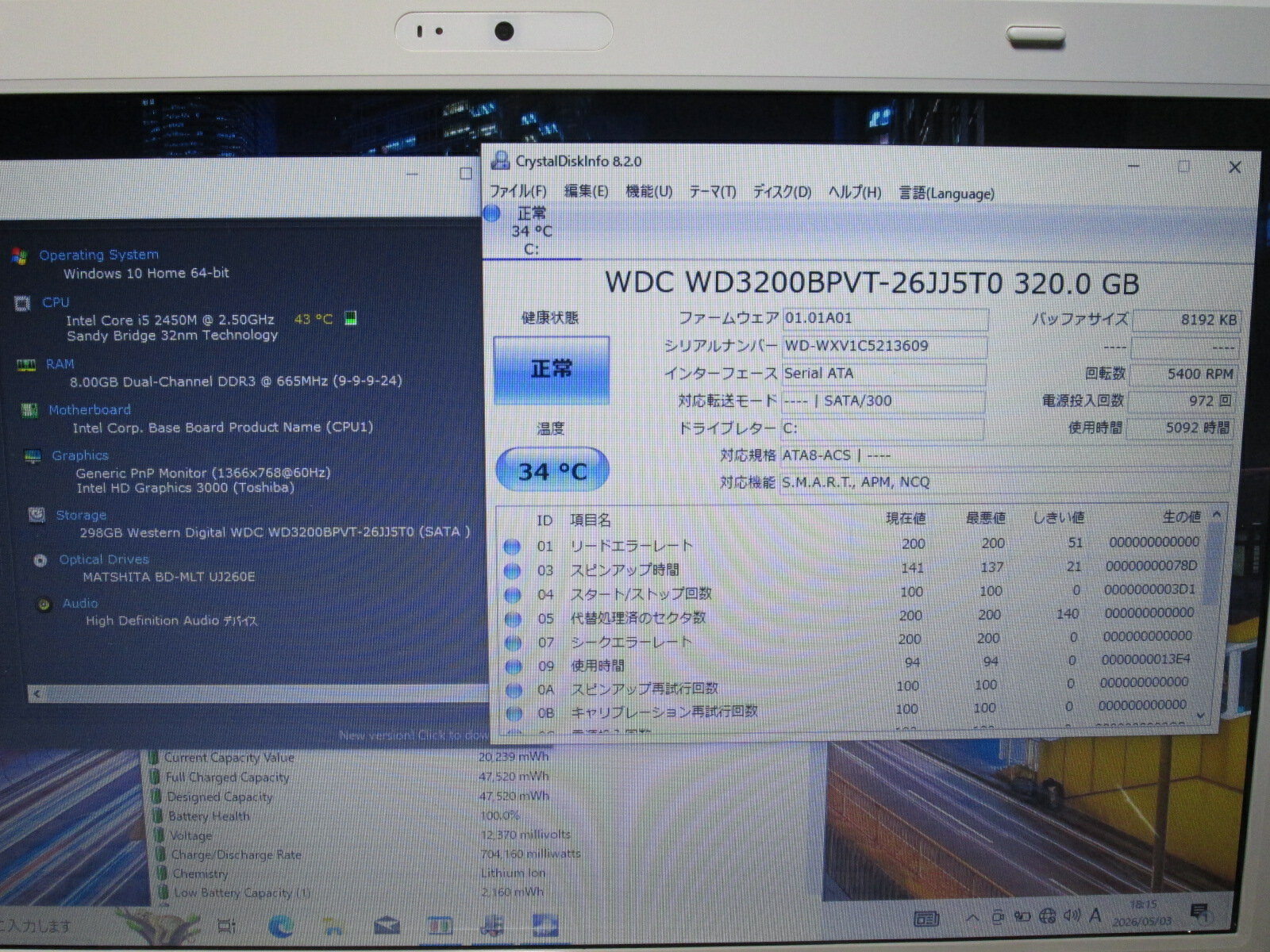1270x952 pixels.
Task: Open the Motherboard section link in Speccy
Action: coord(90,410)
